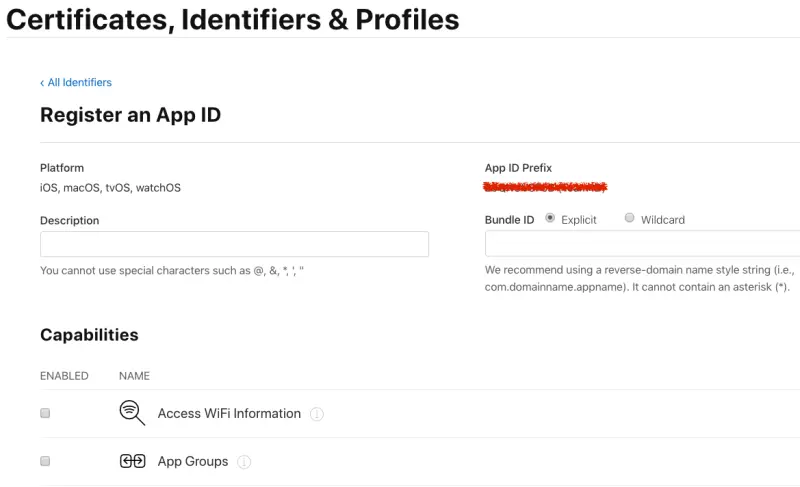Focus the Description text field

(234, 245)
